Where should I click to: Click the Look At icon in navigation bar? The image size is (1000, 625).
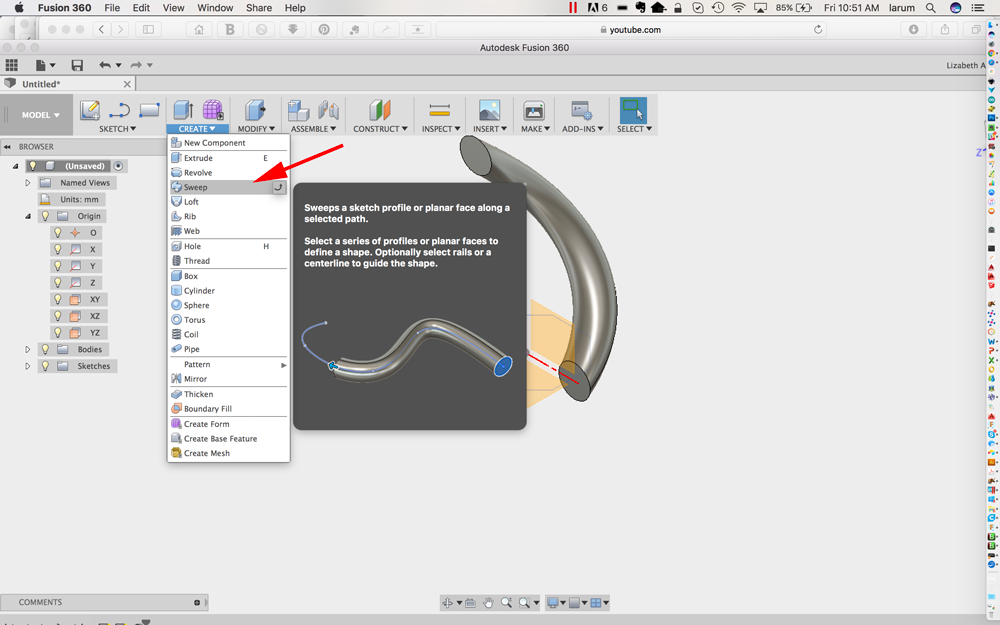coord(470,603)
